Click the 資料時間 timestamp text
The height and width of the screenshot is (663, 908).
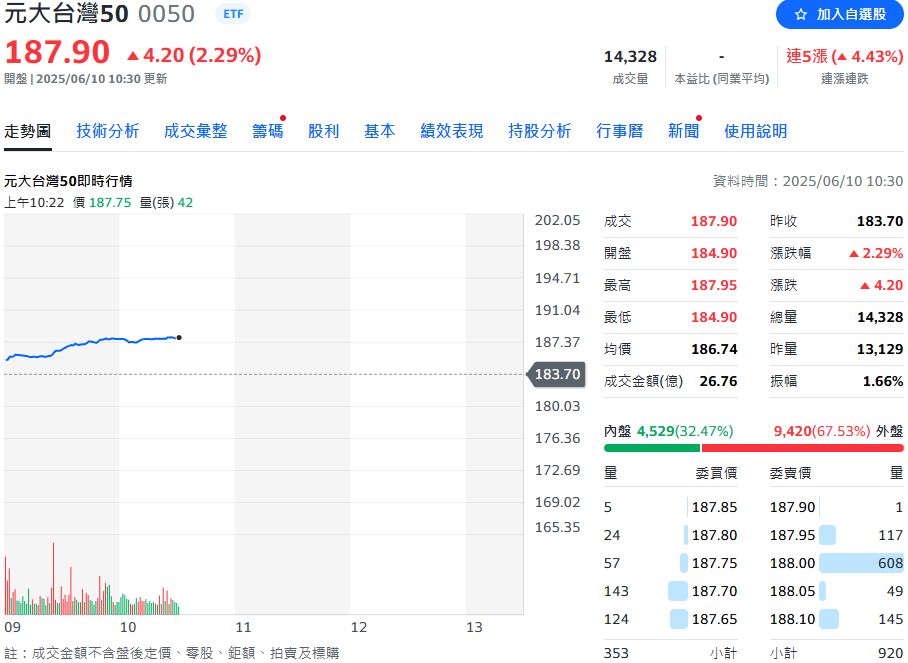[808, 181]
